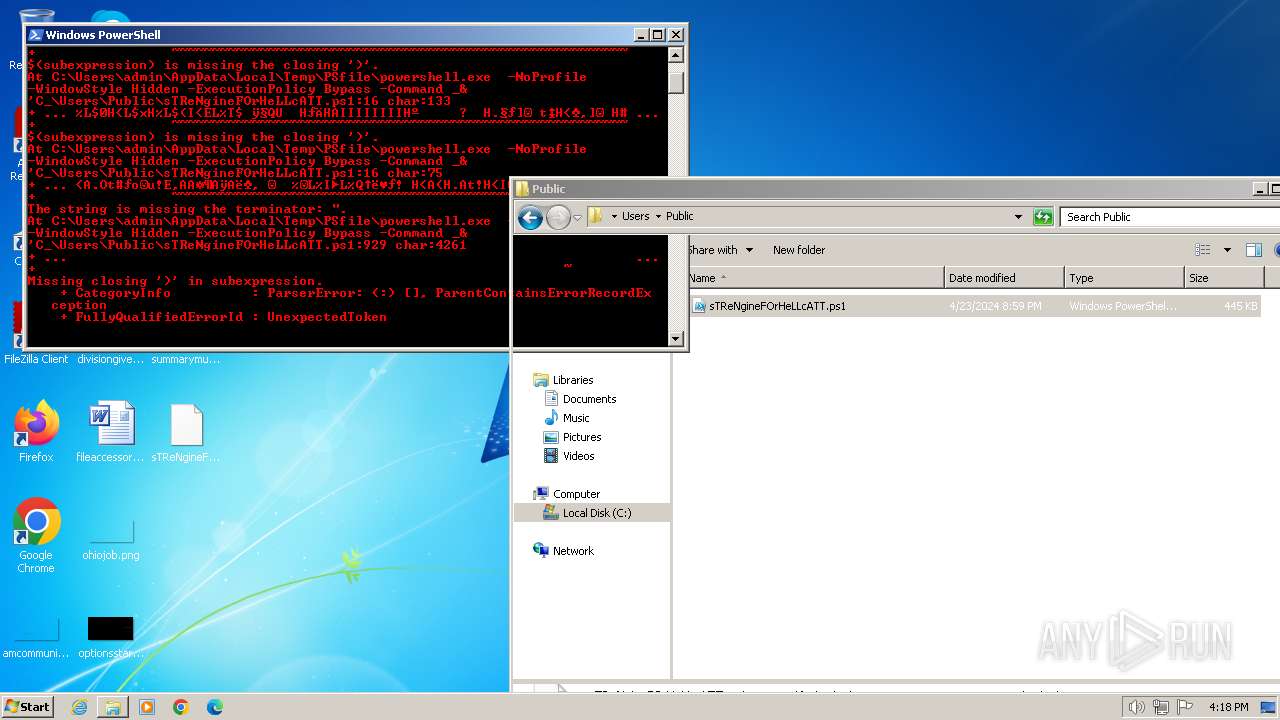The image size is (1280, 720).
Task: Click New folder in the Explorer toolbar
Action: [799, 250]
